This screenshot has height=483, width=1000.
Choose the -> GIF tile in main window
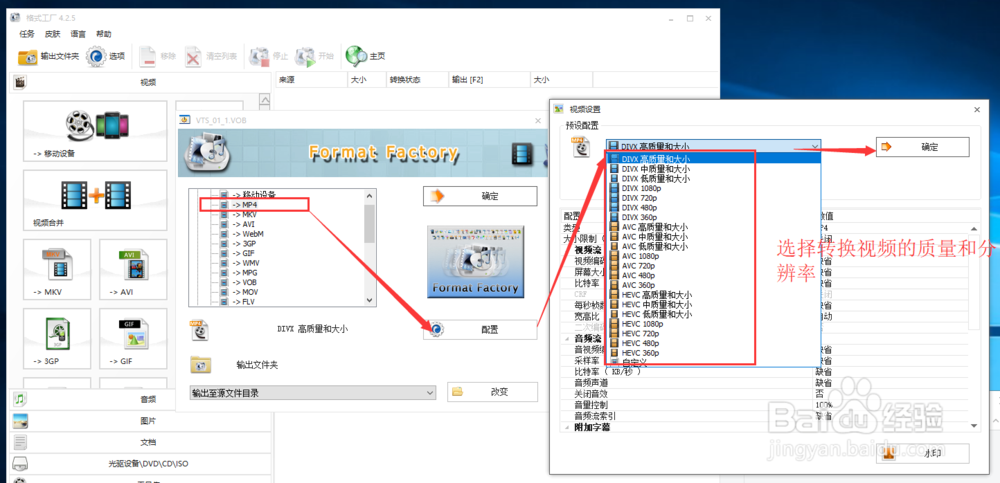click(x=133, y=338)
